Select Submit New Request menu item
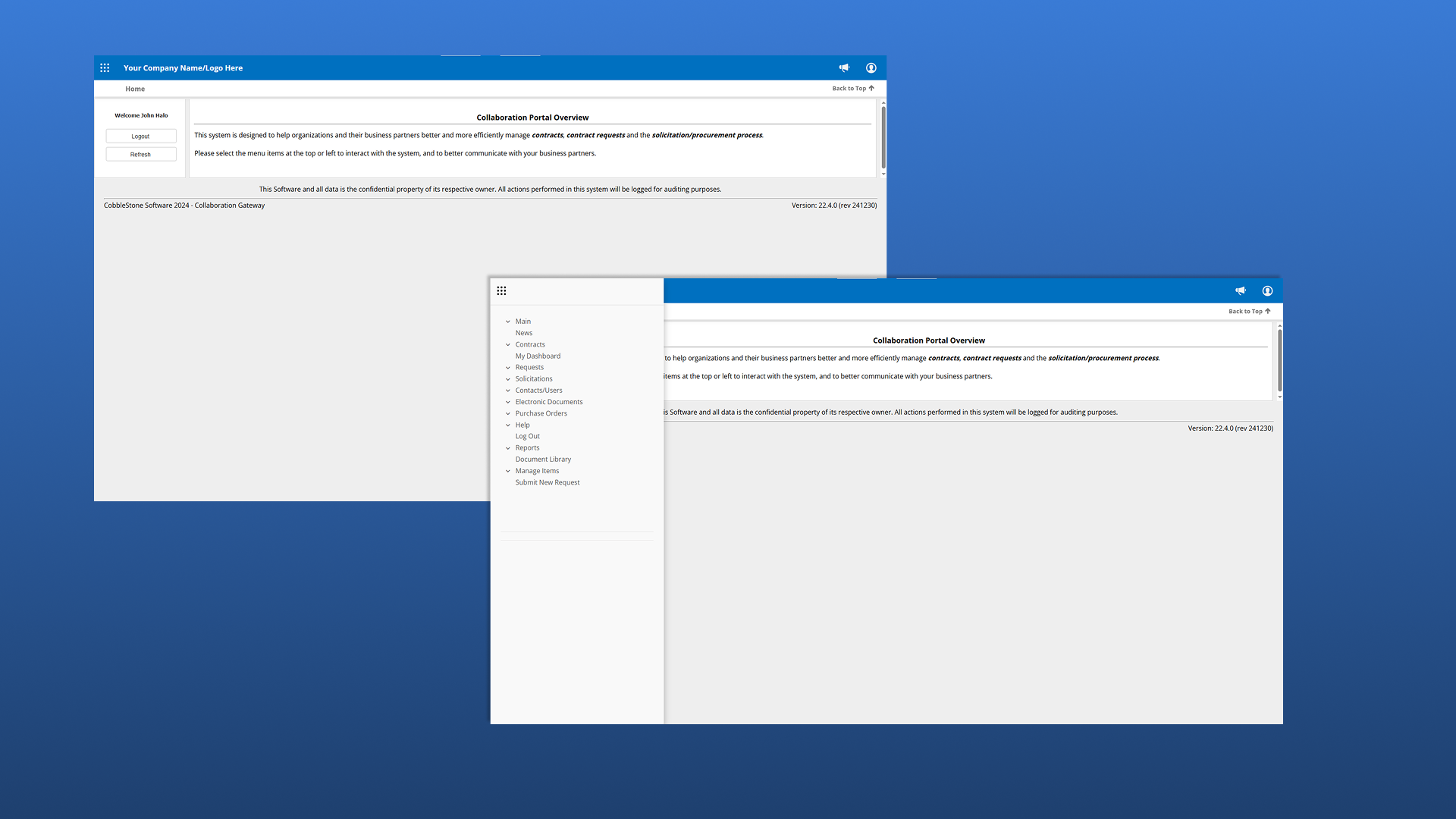 click(548, 482)
